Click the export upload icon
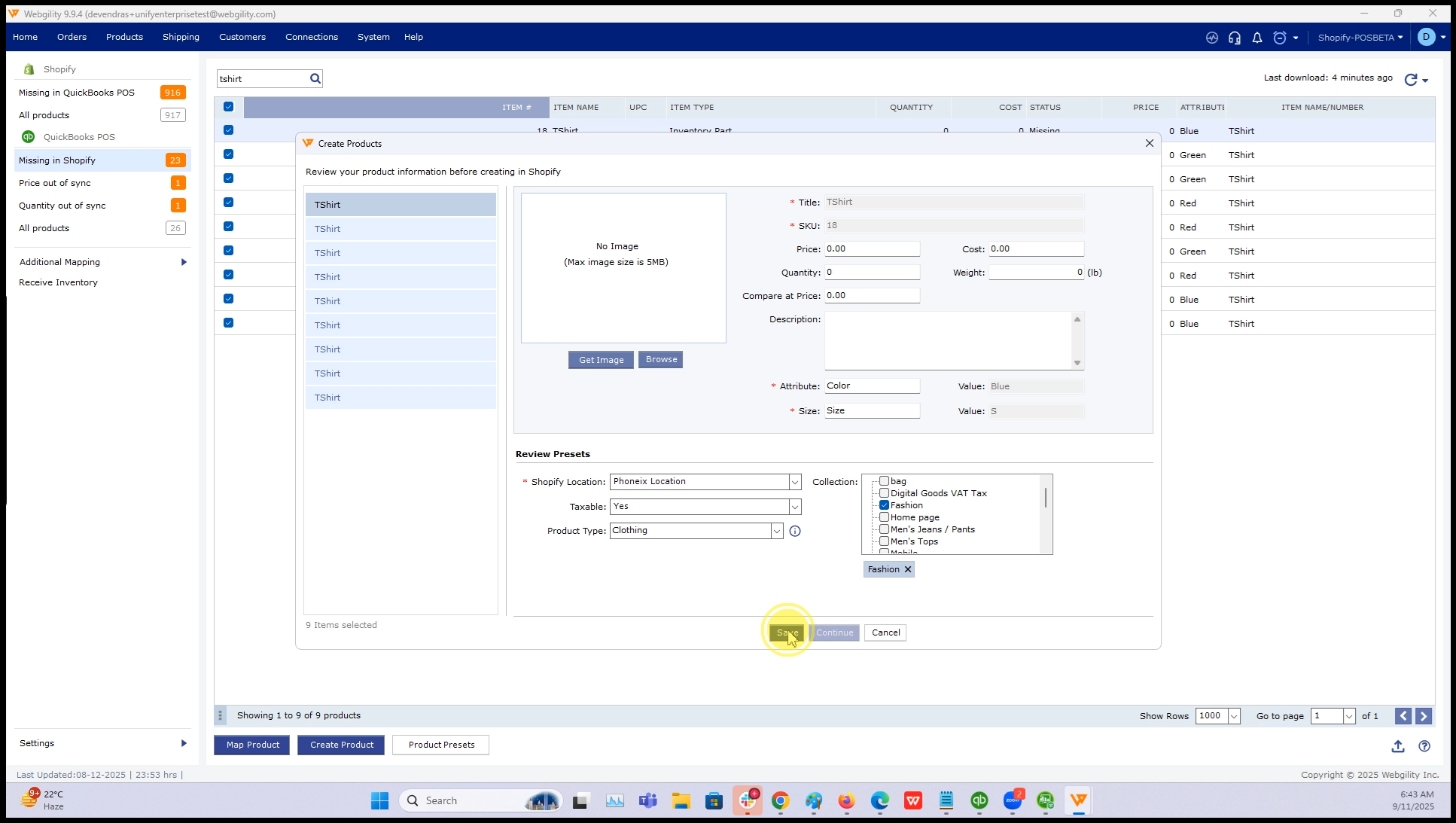Screen dimensions: 1456x823 [x=1398, y=746]
